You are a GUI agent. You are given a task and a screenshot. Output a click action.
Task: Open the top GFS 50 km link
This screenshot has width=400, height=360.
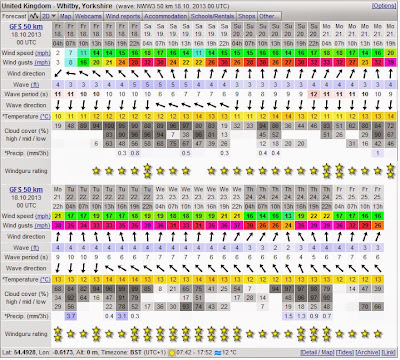[x=26, y=26]
